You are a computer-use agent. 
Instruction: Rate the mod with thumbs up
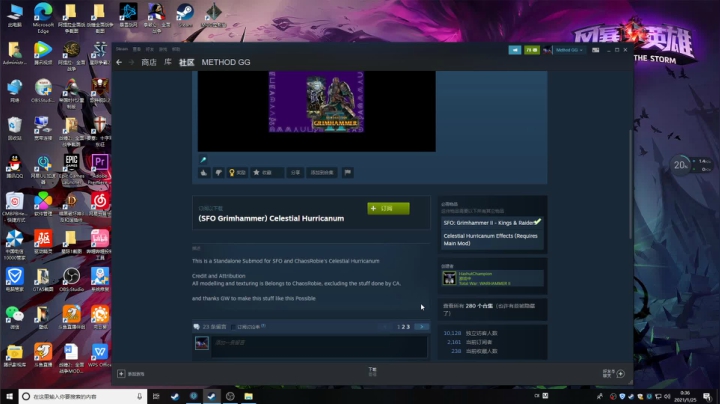204,173
